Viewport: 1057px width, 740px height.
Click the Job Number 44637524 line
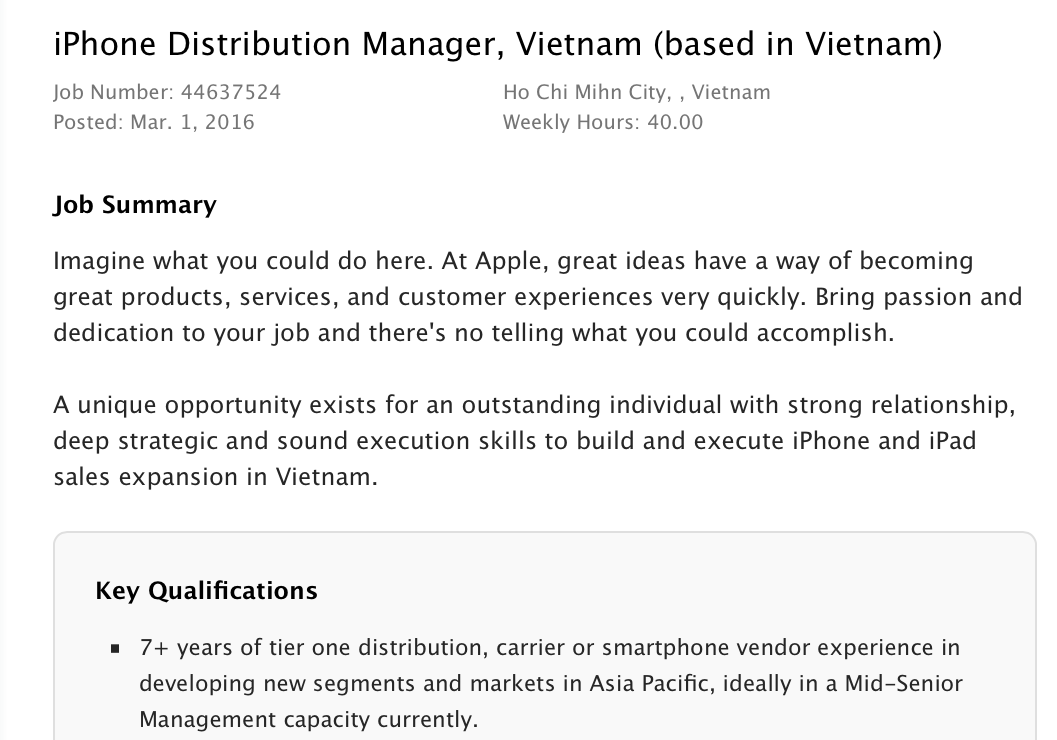166,92
